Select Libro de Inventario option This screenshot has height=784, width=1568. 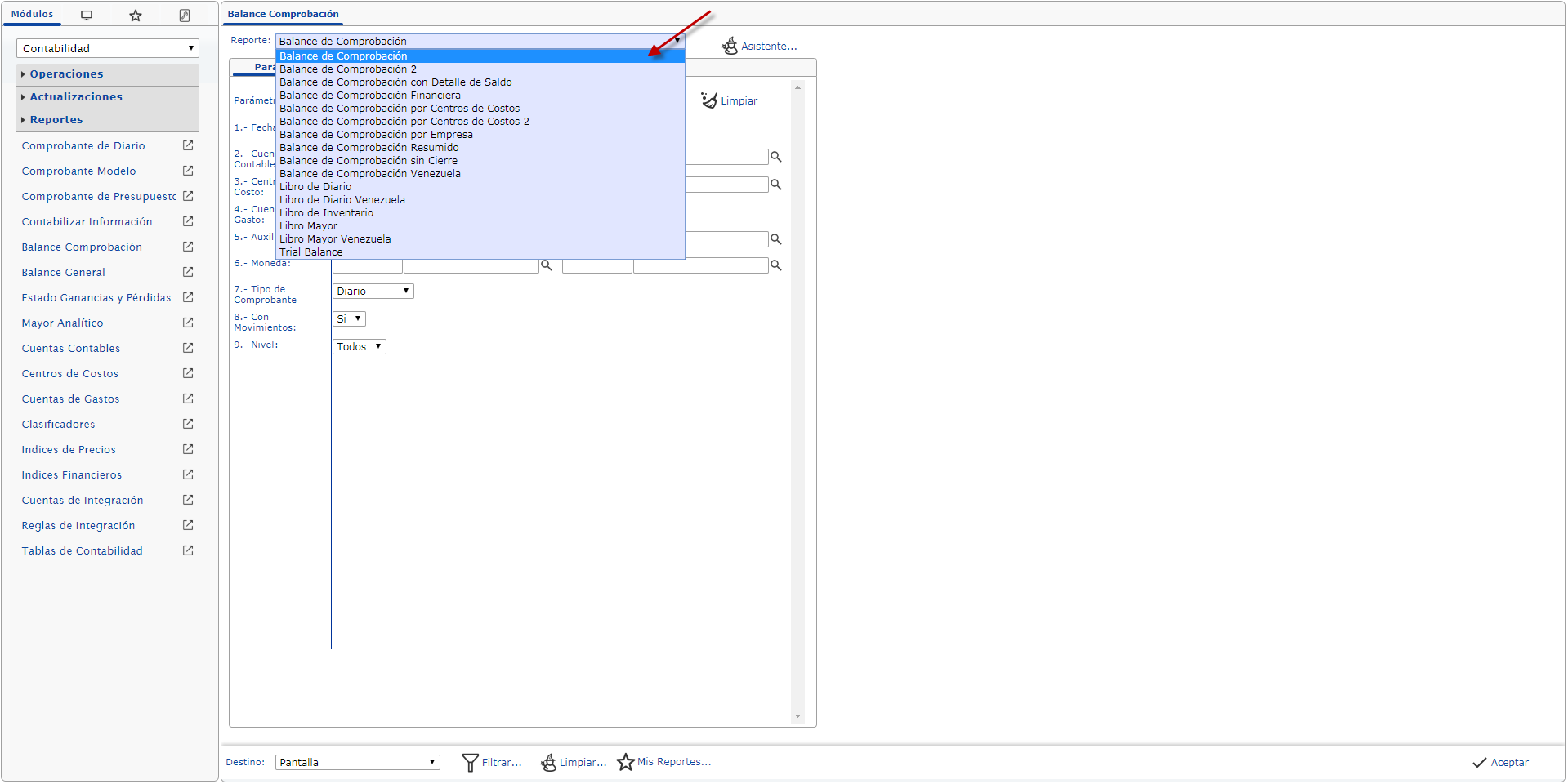(480, 213)
